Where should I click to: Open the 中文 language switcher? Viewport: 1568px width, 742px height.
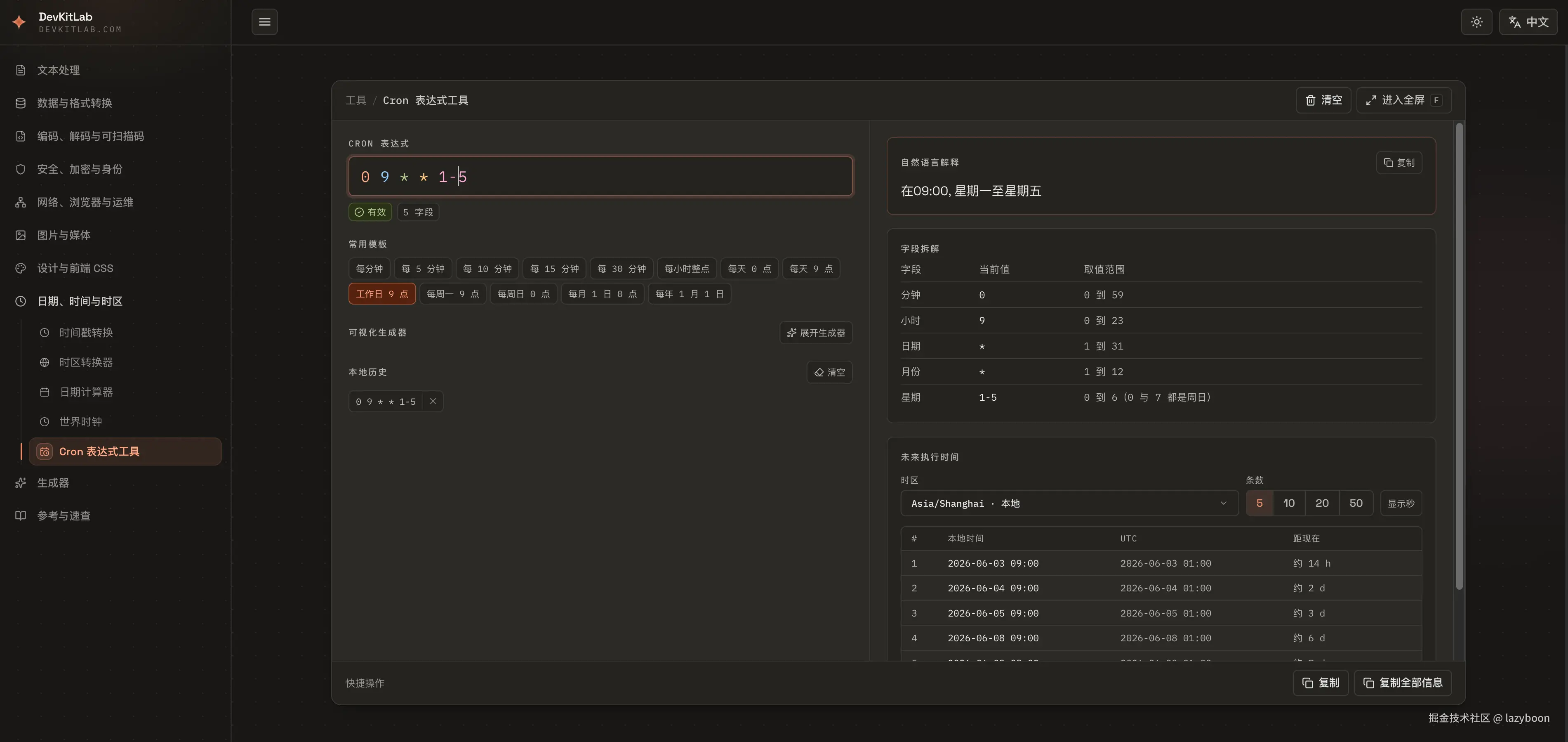(1528, 22)
